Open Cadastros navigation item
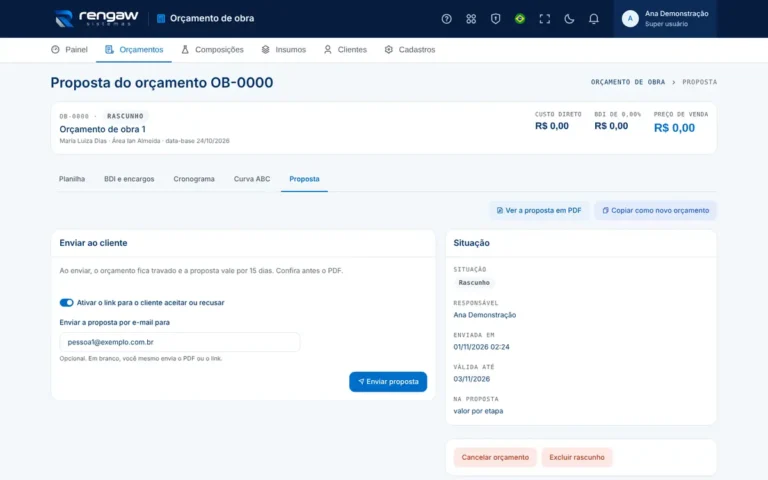Screen dimensions: 768x480 (x=410, y=49)
